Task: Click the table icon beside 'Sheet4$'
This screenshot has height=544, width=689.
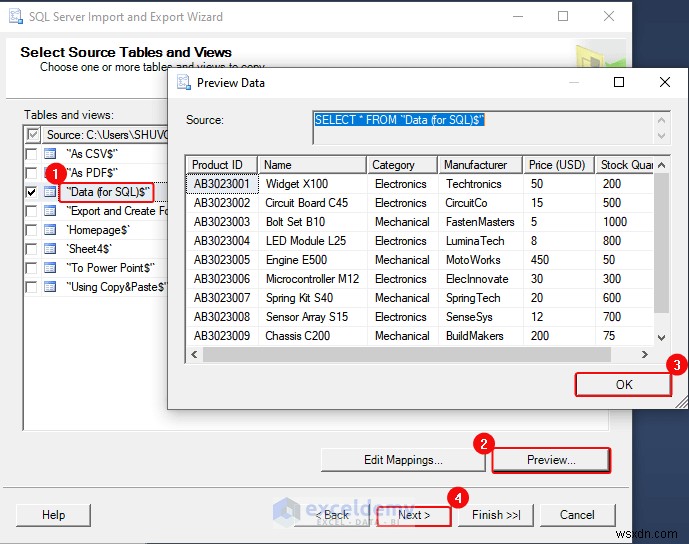Action: point(50,249)
